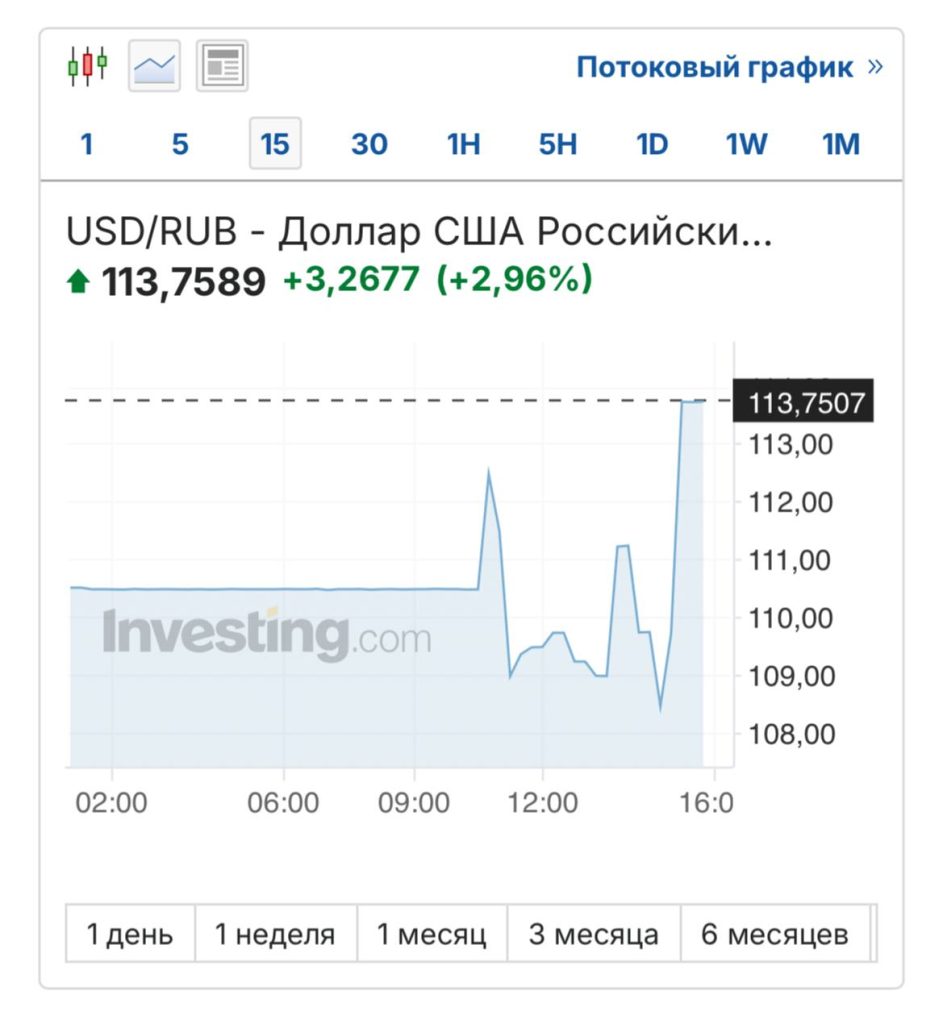Set interval to 1W
Screen dimensions: 943x1024
click(x=746, y=145)
